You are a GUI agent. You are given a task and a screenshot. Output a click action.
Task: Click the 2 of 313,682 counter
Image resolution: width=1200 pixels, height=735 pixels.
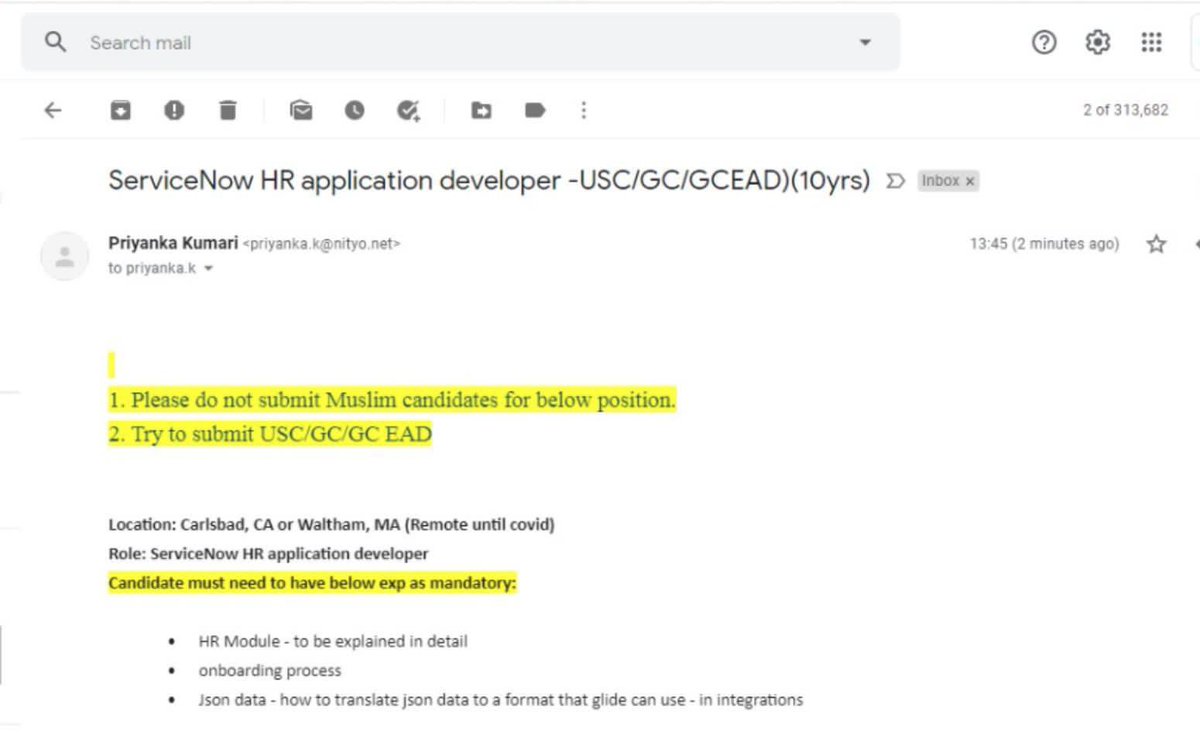1126,110
